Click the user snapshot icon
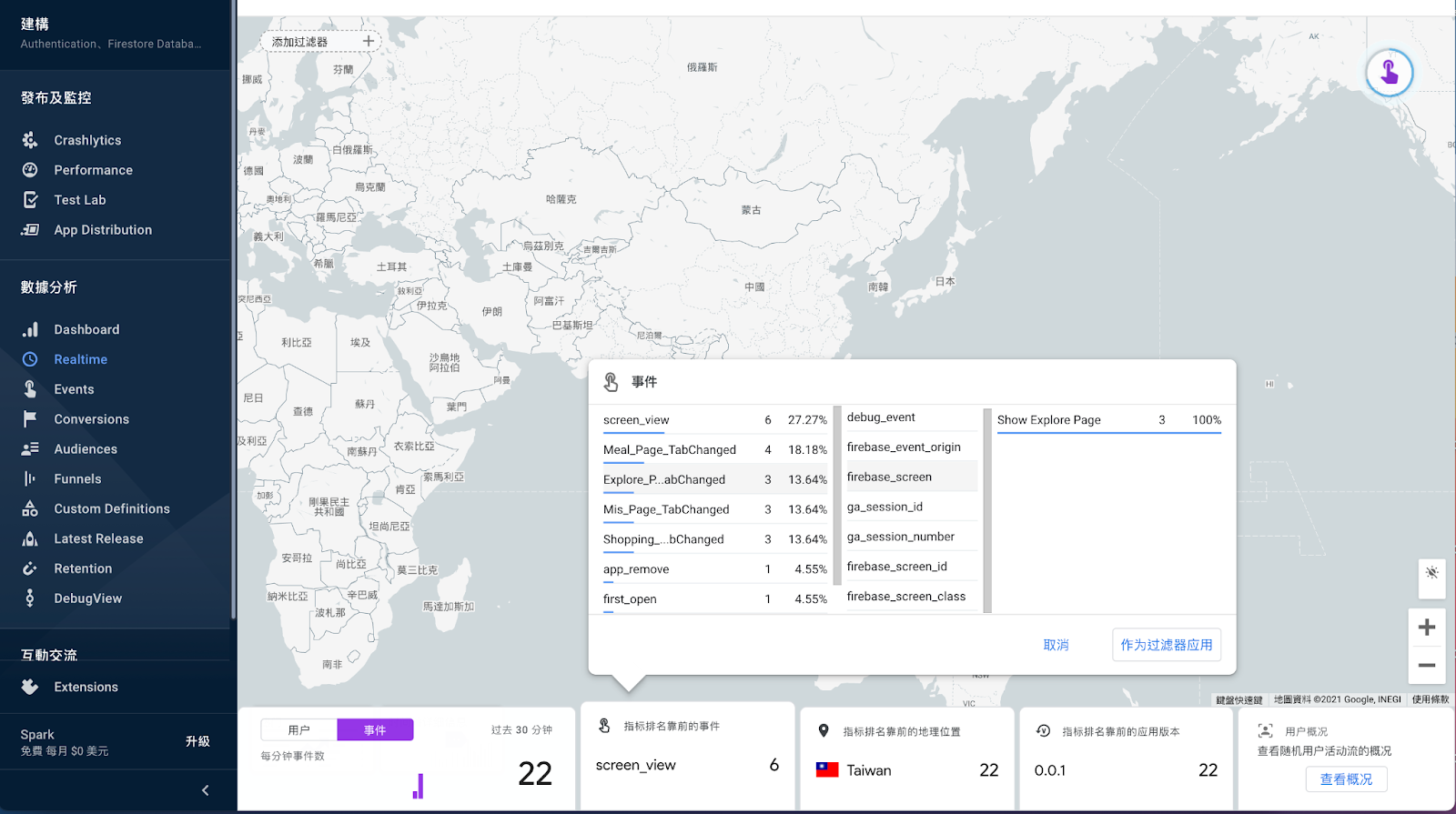 1265,731
